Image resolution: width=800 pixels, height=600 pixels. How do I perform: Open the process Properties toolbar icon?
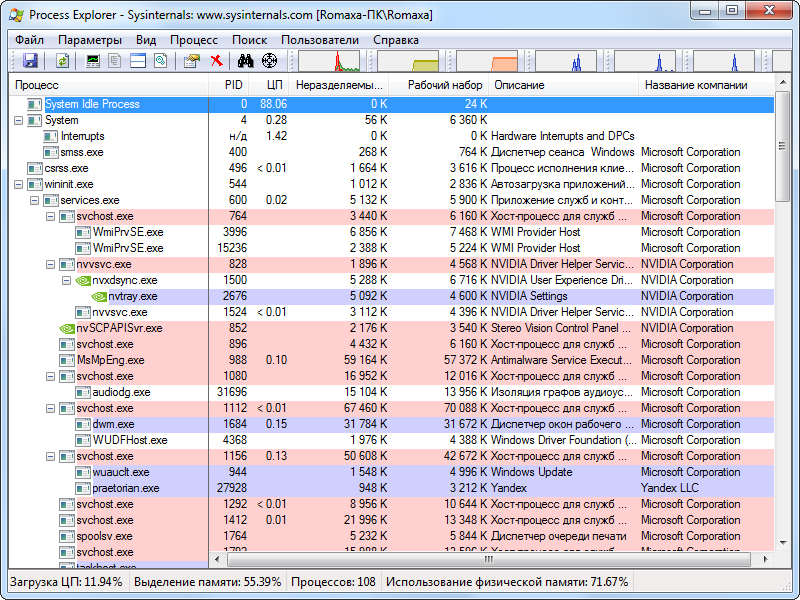(192, 61)
